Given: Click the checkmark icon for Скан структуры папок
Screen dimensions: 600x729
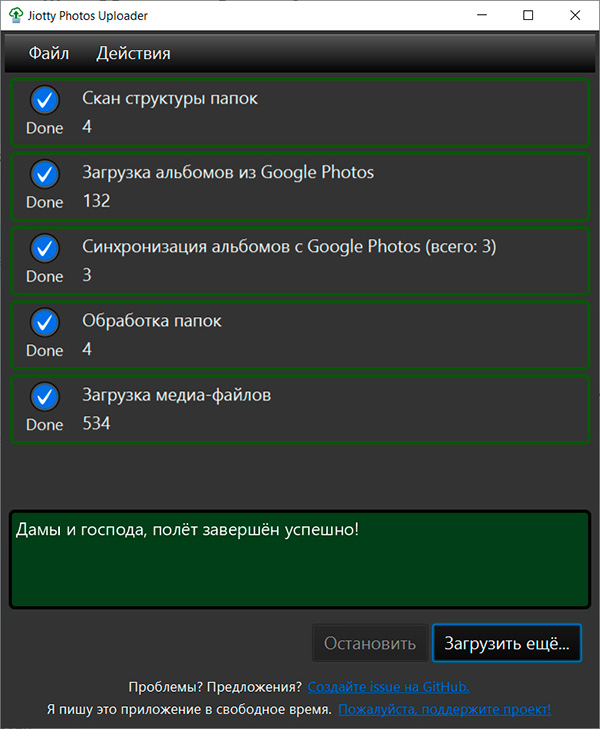Looking at the screenshot, I should point(44,99).
